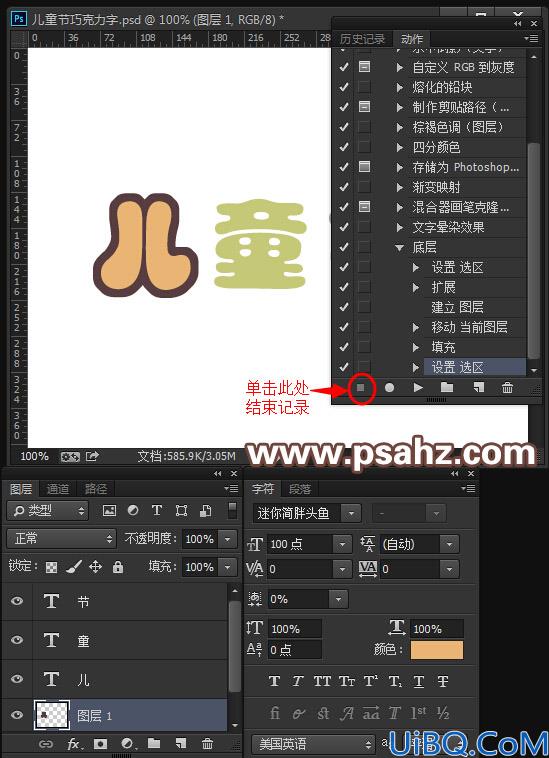This screenshot has width=549, height=758.
Task: Open 美国英语 language dropdown
Action: coord(314,743)
